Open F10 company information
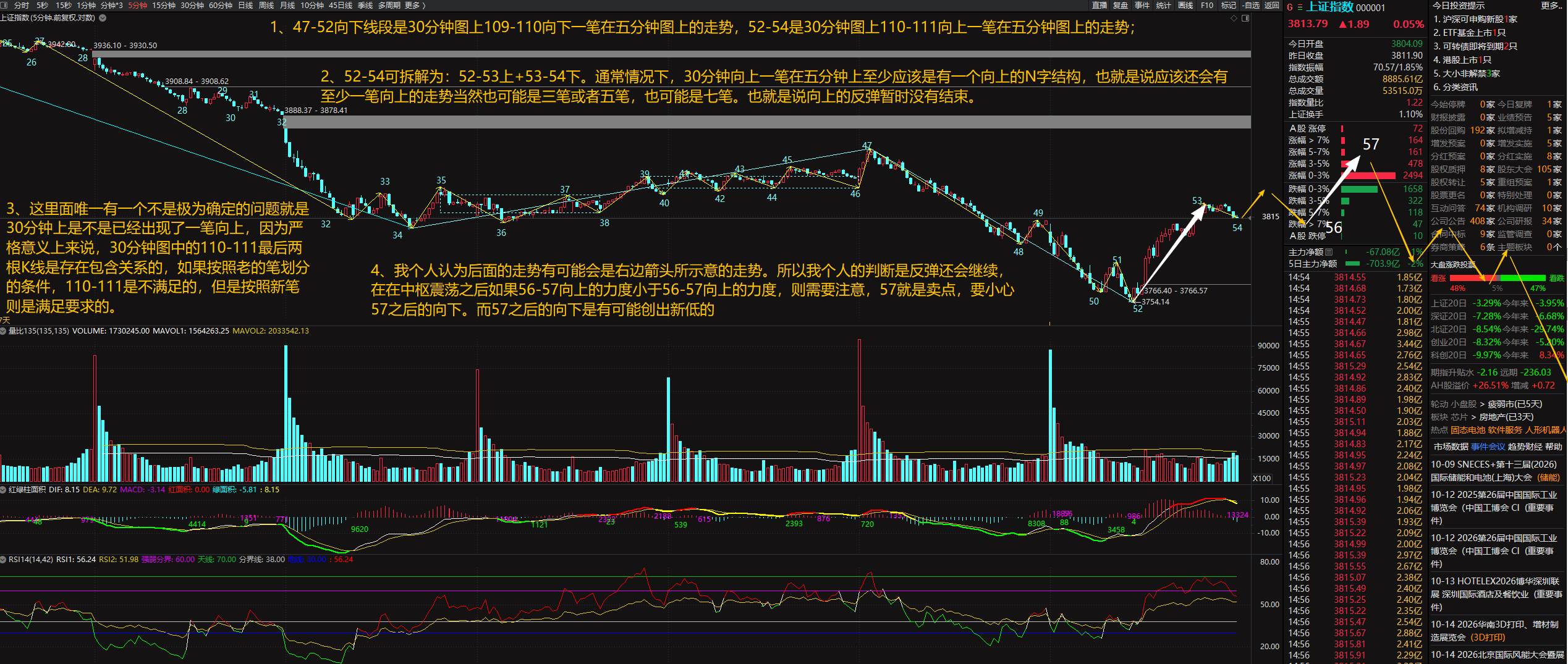1568x664 pixels. point(1207,5)
